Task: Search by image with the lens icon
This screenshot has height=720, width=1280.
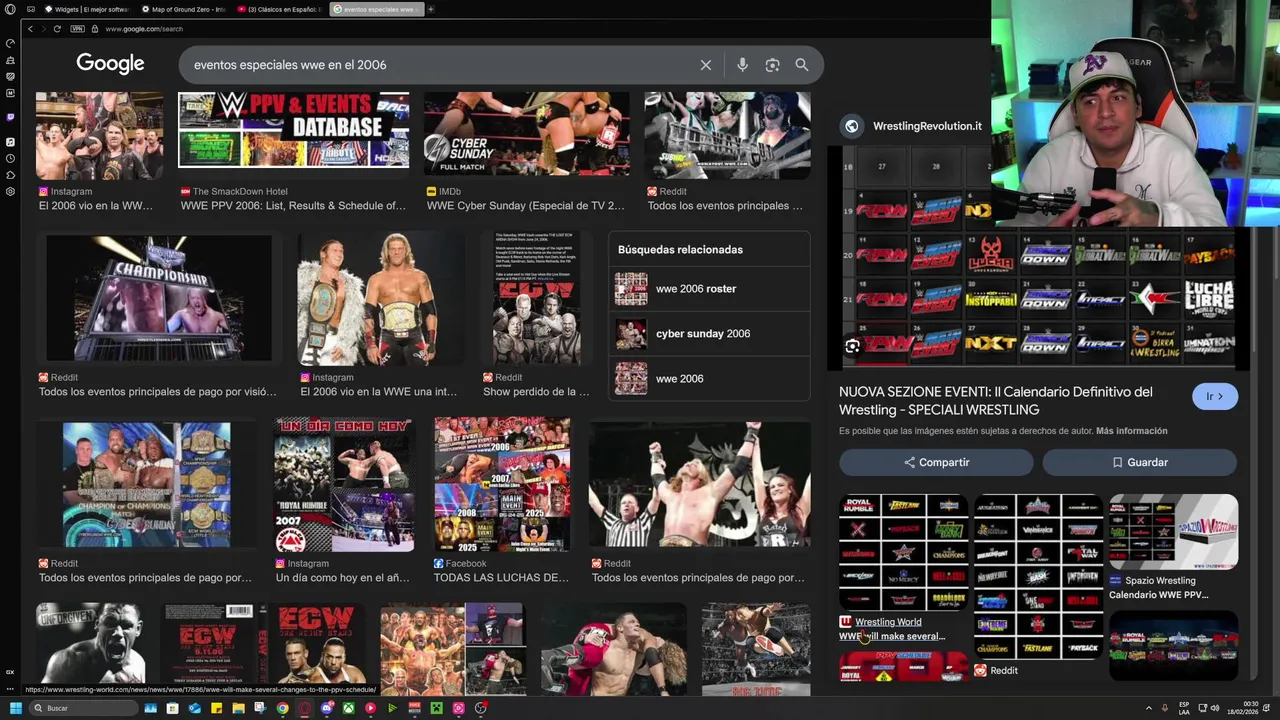Action: pyautogui.click(x=772, y=65)
